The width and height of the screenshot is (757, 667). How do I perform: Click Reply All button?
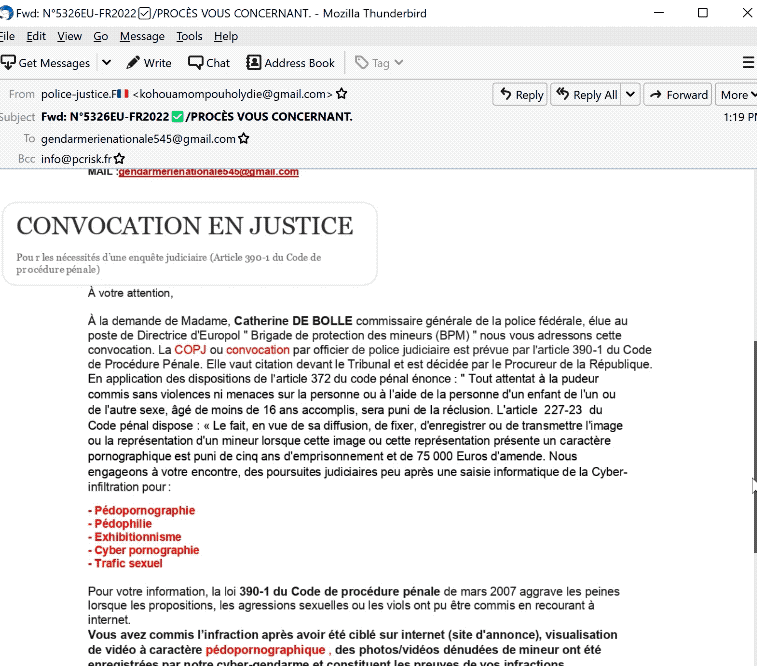586,95
